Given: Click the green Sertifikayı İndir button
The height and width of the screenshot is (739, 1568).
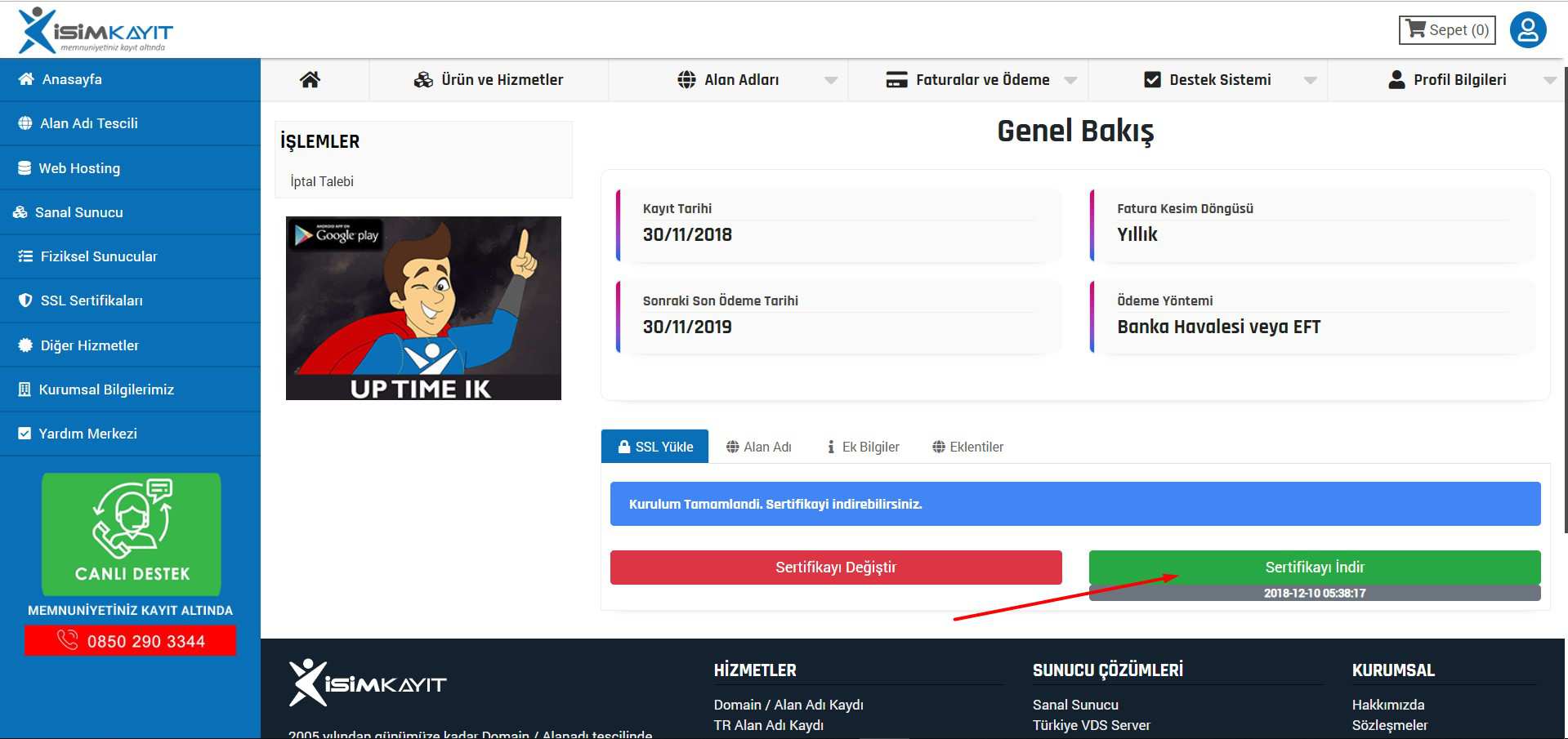Looking at the screenshot, I should (1315, 568).
